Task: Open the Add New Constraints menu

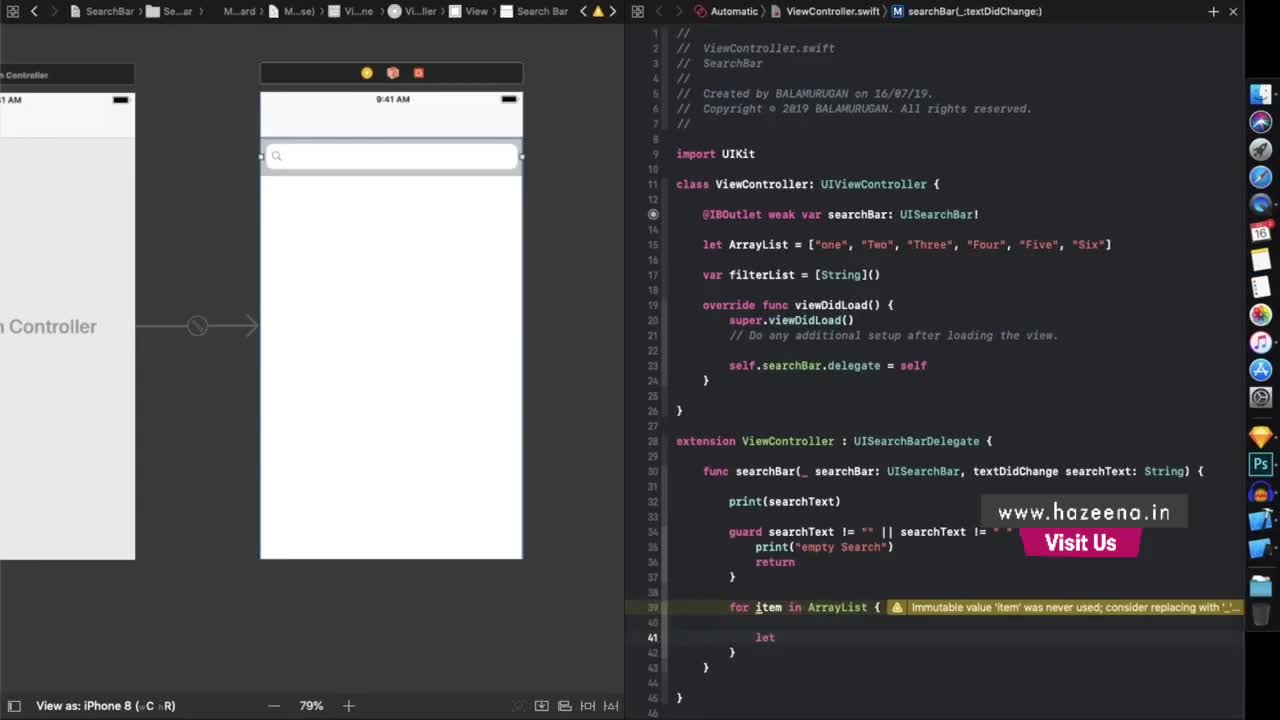Action: point(588,706)
